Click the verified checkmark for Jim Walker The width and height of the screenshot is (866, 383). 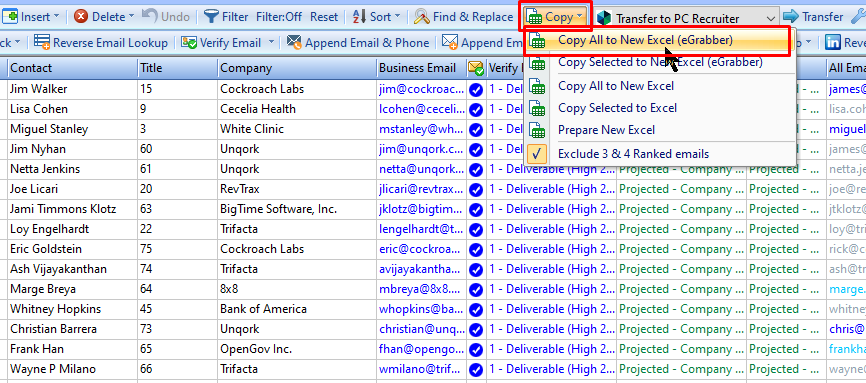click(476, 90)
